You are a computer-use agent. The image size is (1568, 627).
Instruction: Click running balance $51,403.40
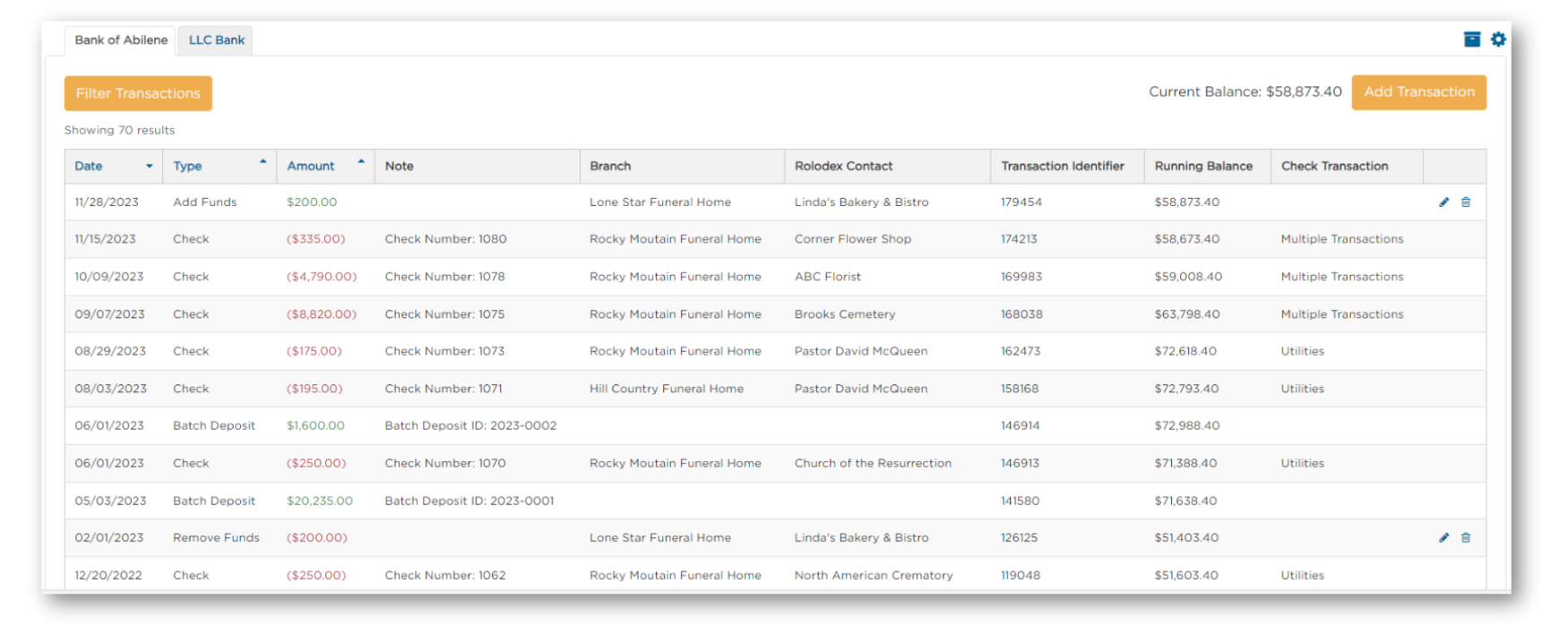1186,537
